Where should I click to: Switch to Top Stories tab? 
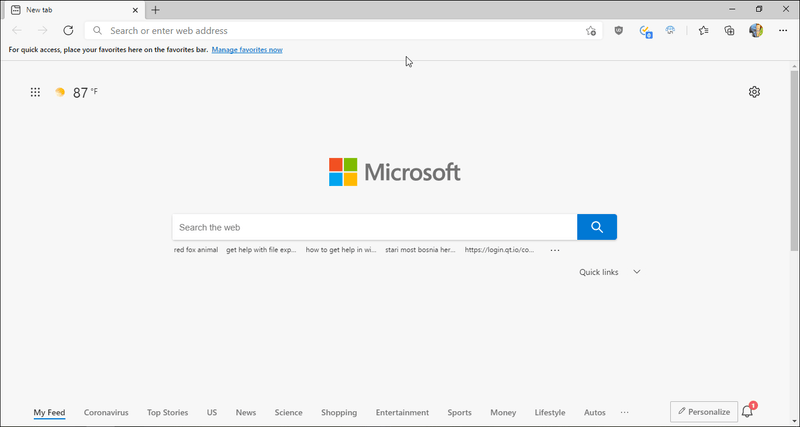[167, 412]
